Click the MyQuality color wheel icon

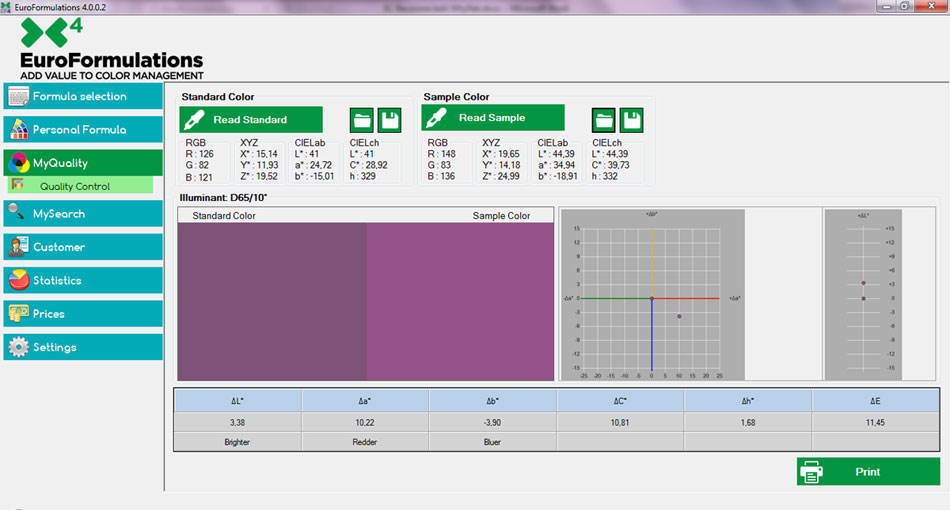pyautogui.click(x=19, y=163)
